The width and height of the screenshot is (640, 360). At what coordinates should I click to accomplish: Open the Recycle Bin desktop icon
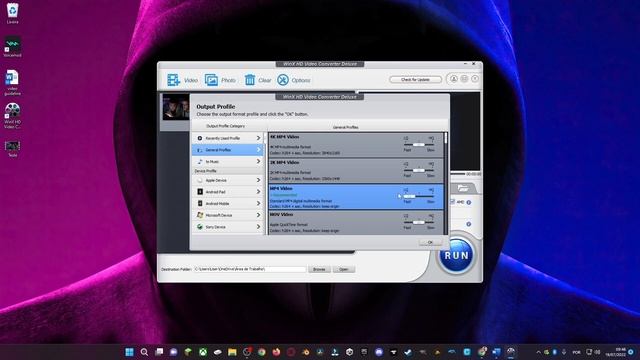[x=12, y=13]
